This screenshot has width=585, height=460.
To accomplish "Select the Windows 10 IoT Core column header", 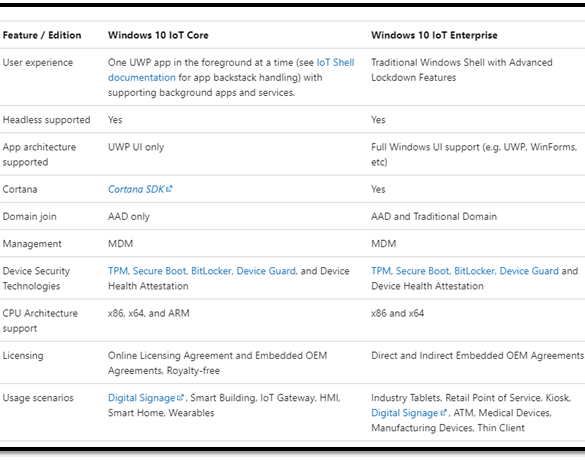I will (158, 35).
